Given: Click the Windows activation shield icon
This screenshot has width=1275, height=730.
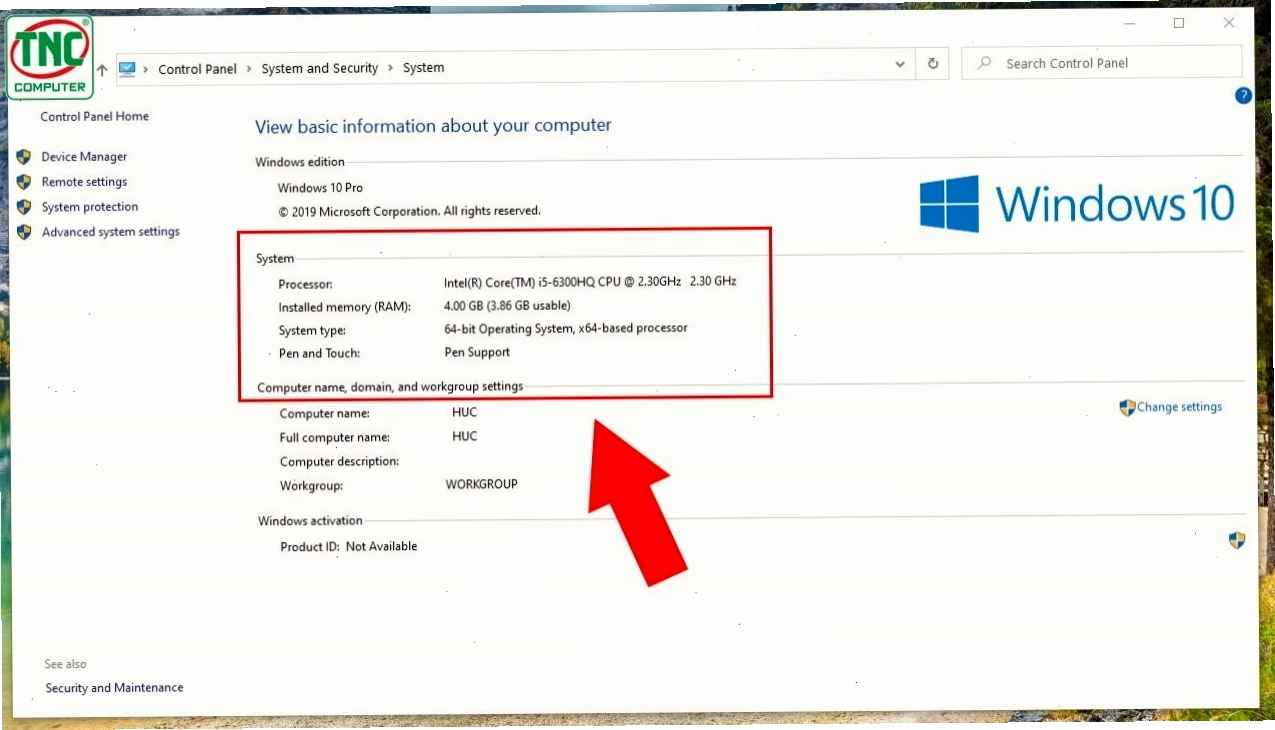Looking at the screenshot, I should [1237, 541].
